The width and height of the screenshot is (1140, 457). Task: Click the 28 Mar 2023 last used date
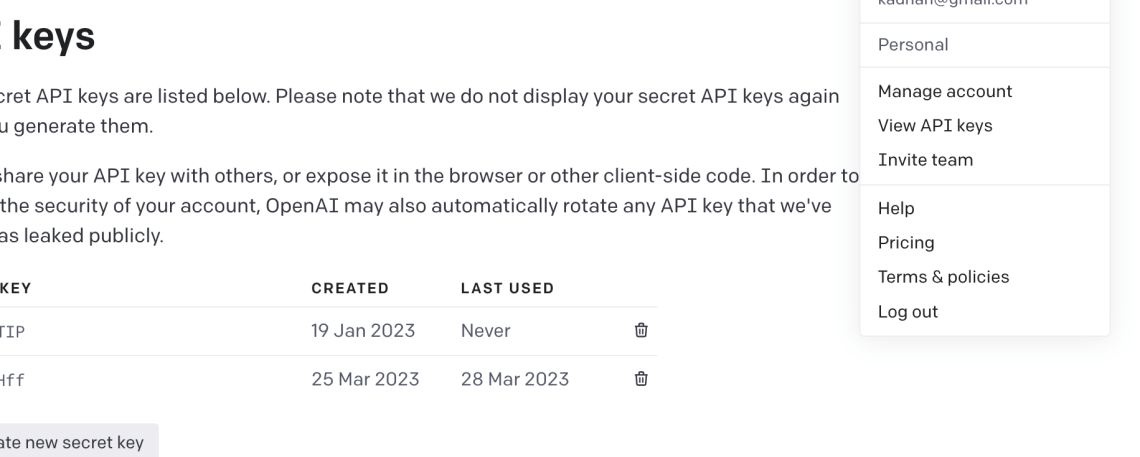[x=515, y=379]
